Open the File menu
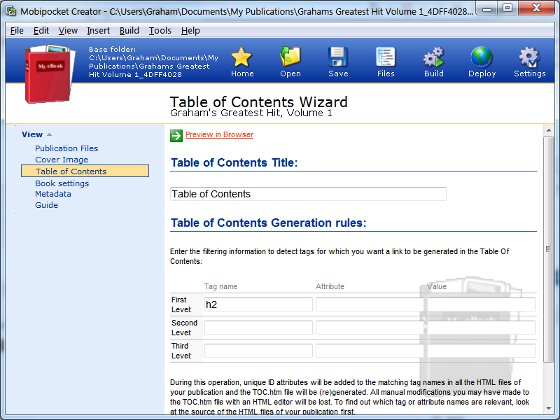This screenshot has width=560, height=420. [x=17, y=31]
